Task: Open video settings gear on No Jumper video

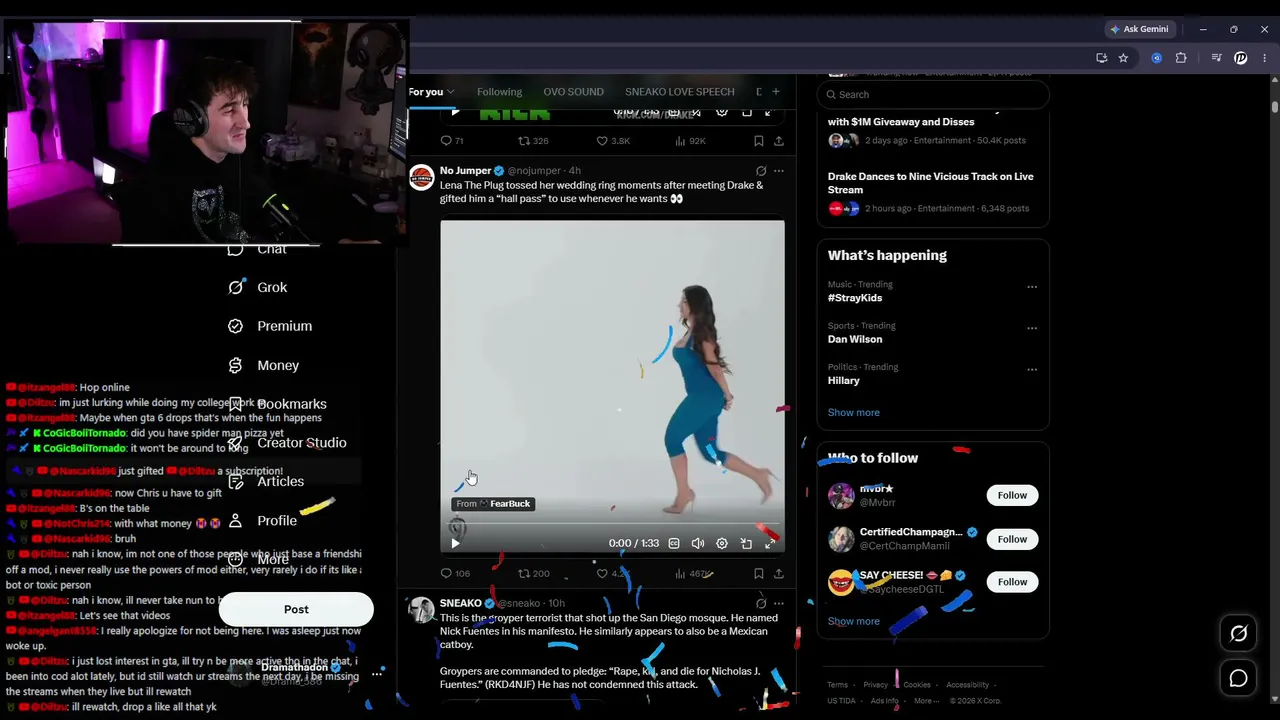Action: pyautogui.click(x=722, y=543)
